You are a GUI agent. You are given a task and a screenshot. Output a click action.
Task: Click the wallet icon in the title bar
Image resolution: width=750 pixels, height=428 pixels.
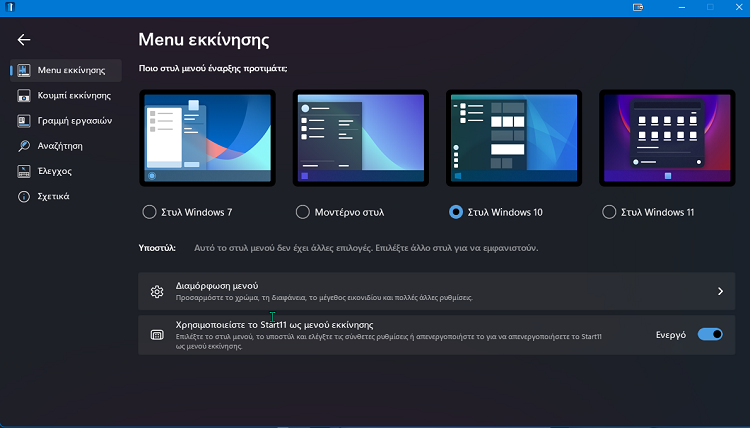pos(638,7)
